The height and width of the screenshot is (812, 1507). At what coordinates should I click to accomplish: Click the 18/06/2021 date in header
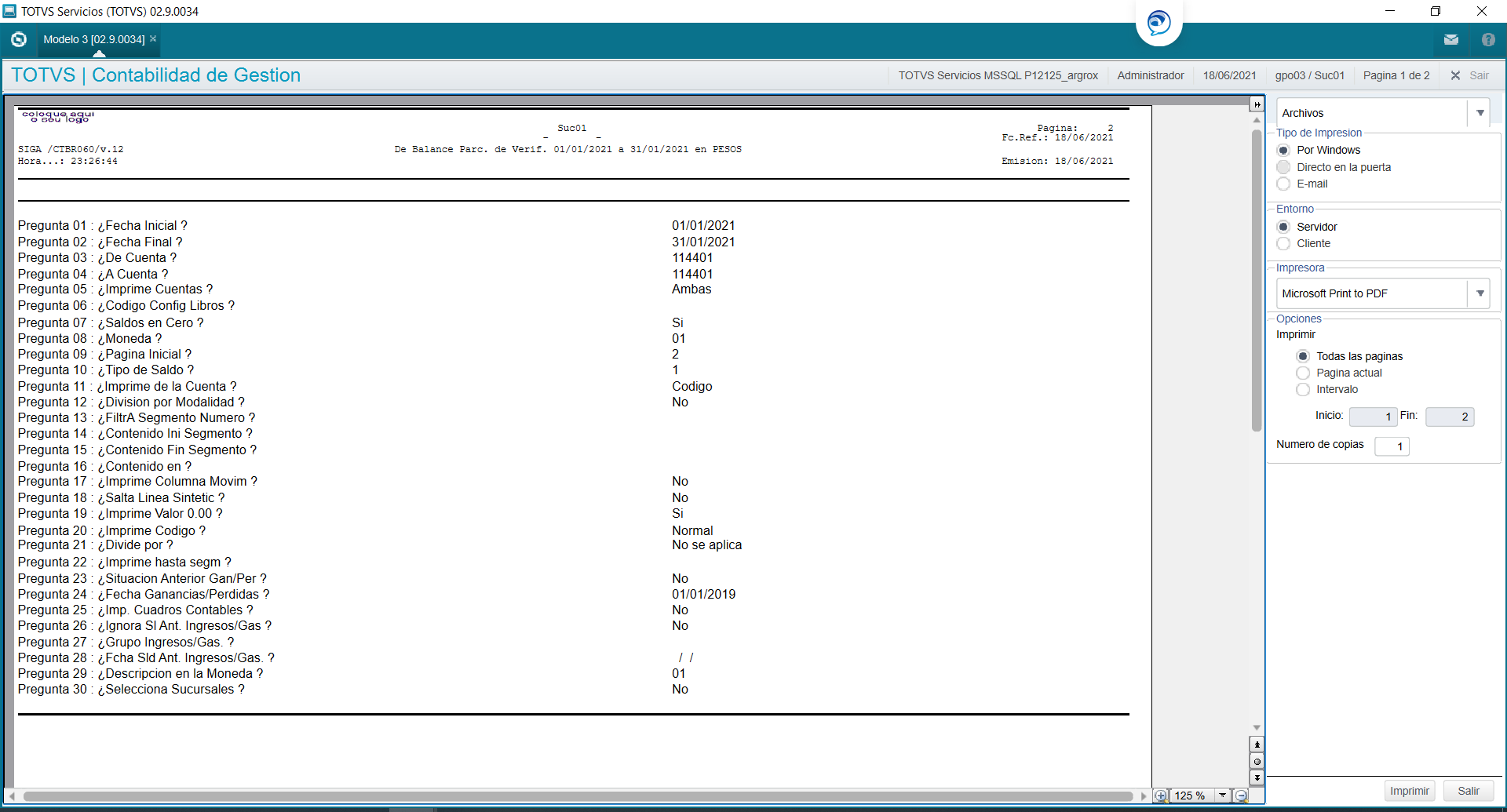point(1229,75)
